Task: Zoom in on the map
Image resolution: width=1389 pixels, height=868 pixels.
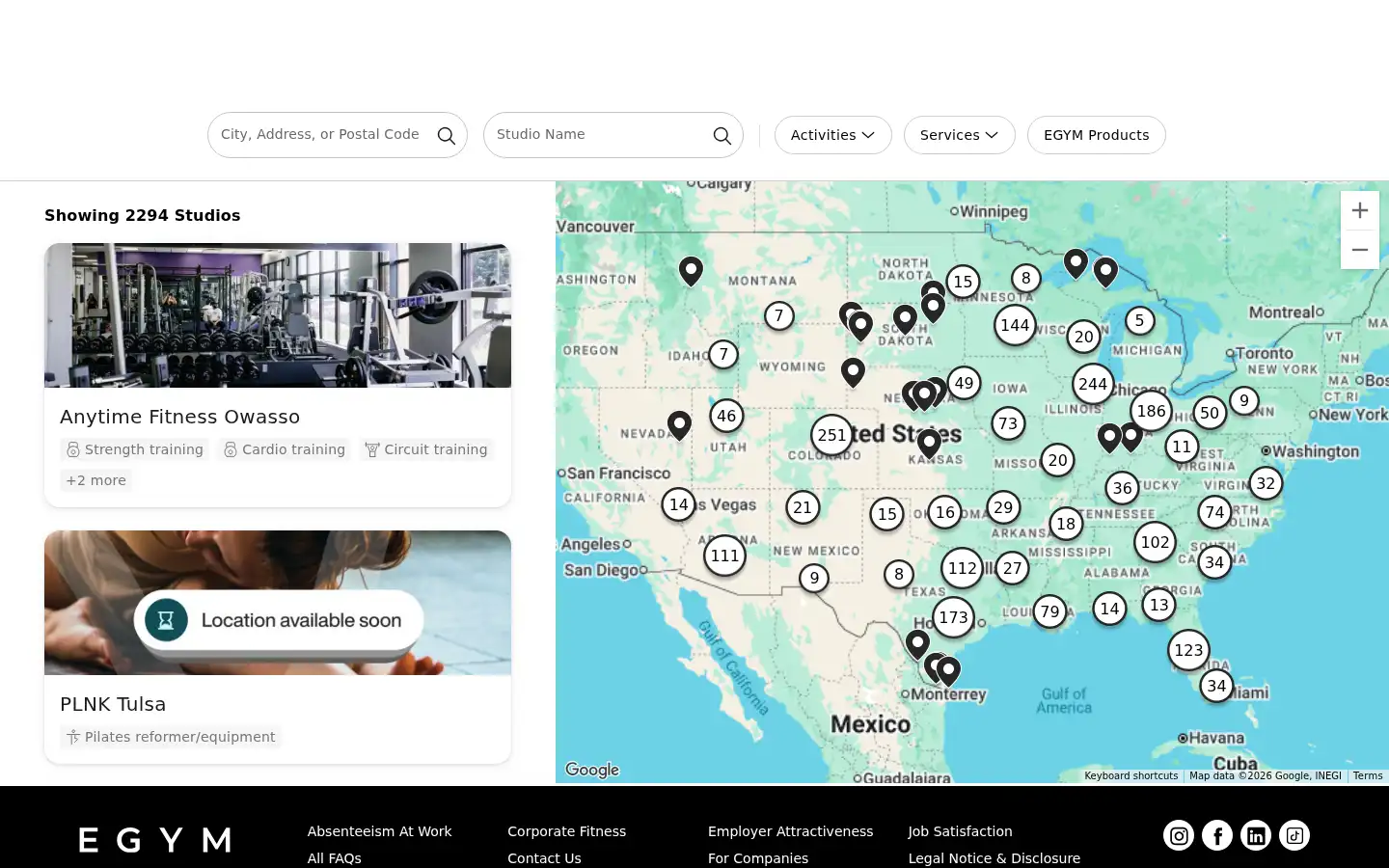Action: click(1360, 210)
